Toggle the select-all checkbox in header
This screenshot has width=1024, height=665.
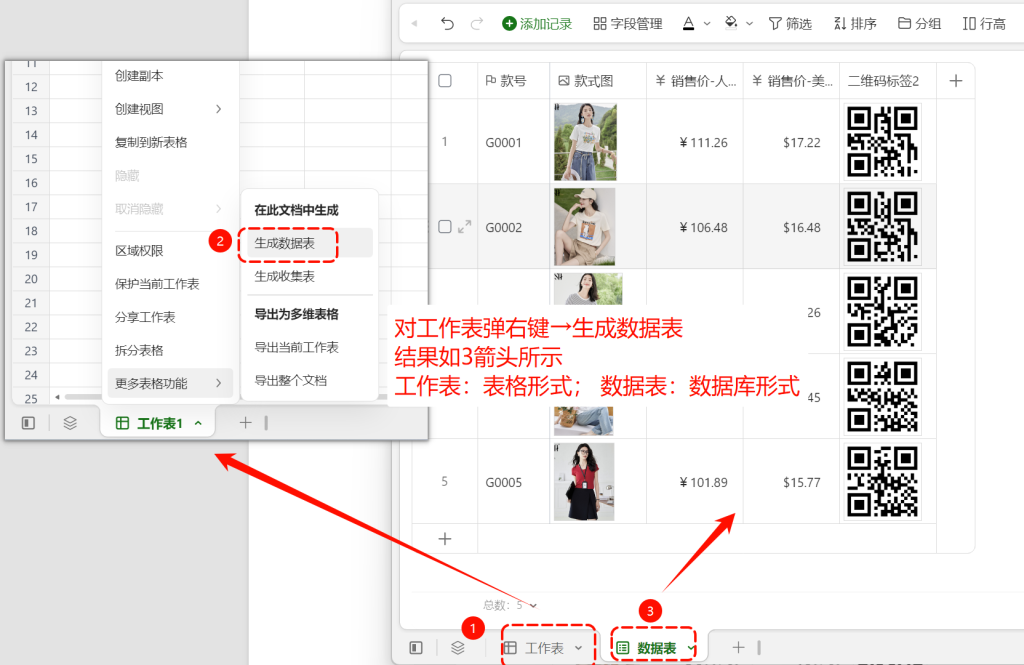point(445,81)
